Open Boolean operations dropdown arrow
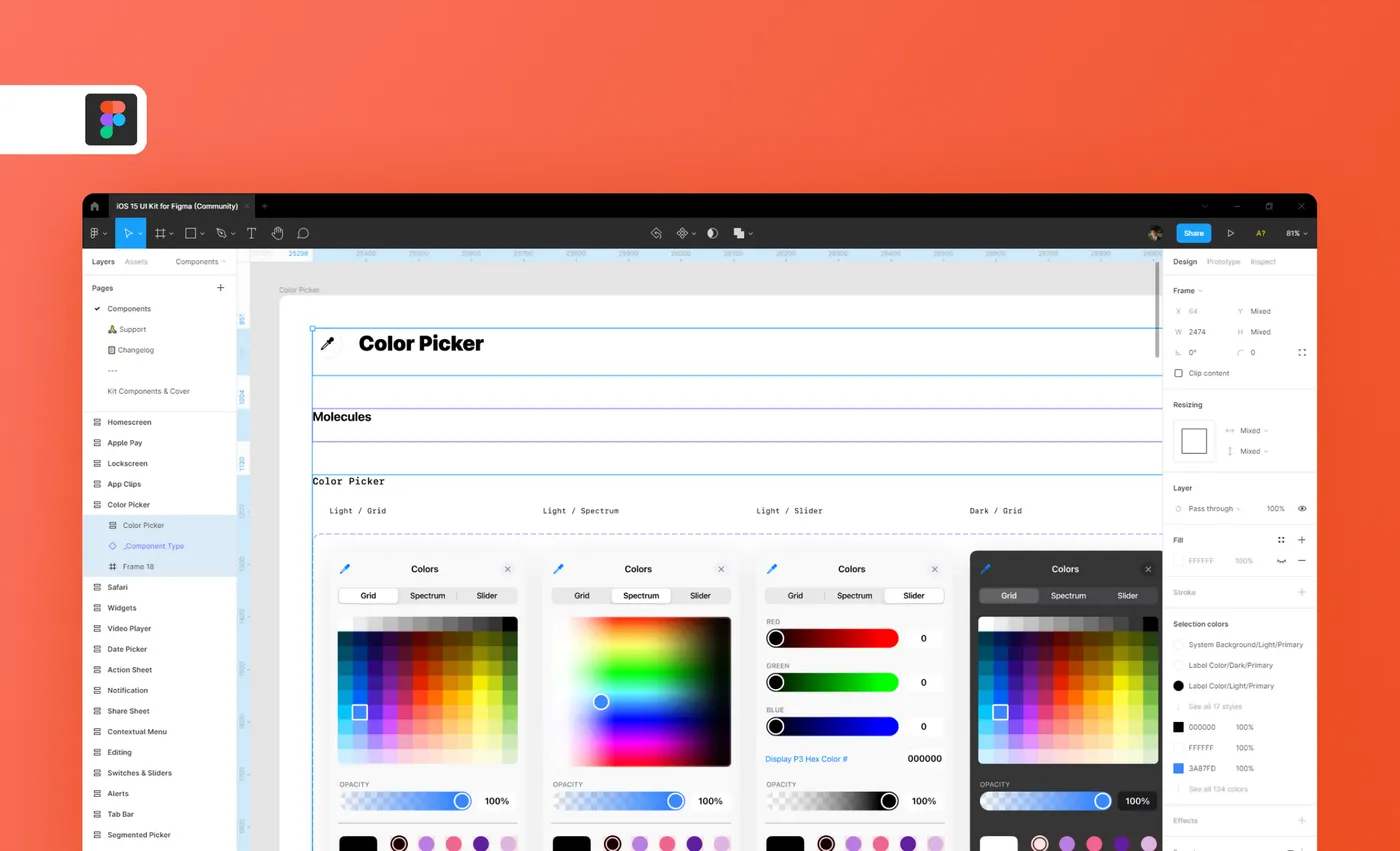Viewport: 1400px width, 851px height. coord(751,234)
